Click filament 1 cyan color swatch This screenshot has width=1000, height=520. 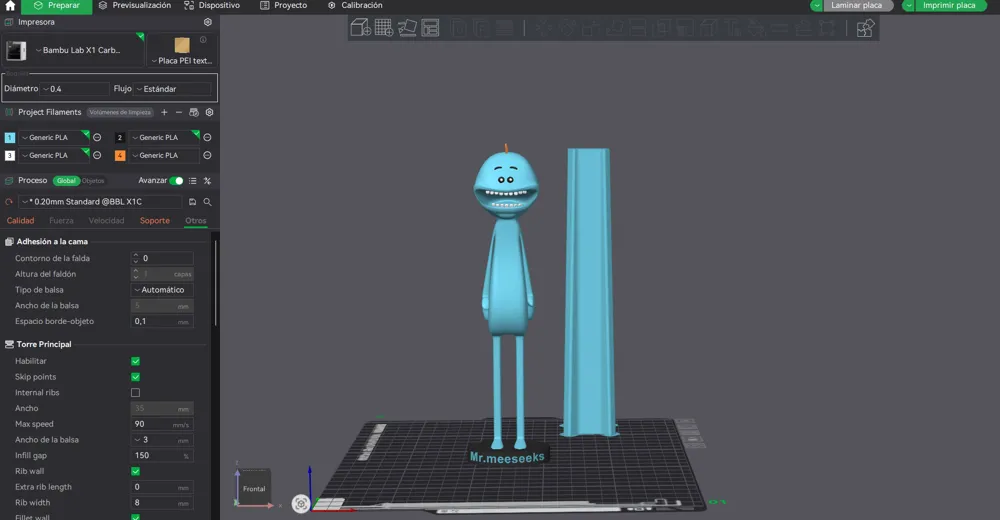(10, 137)
